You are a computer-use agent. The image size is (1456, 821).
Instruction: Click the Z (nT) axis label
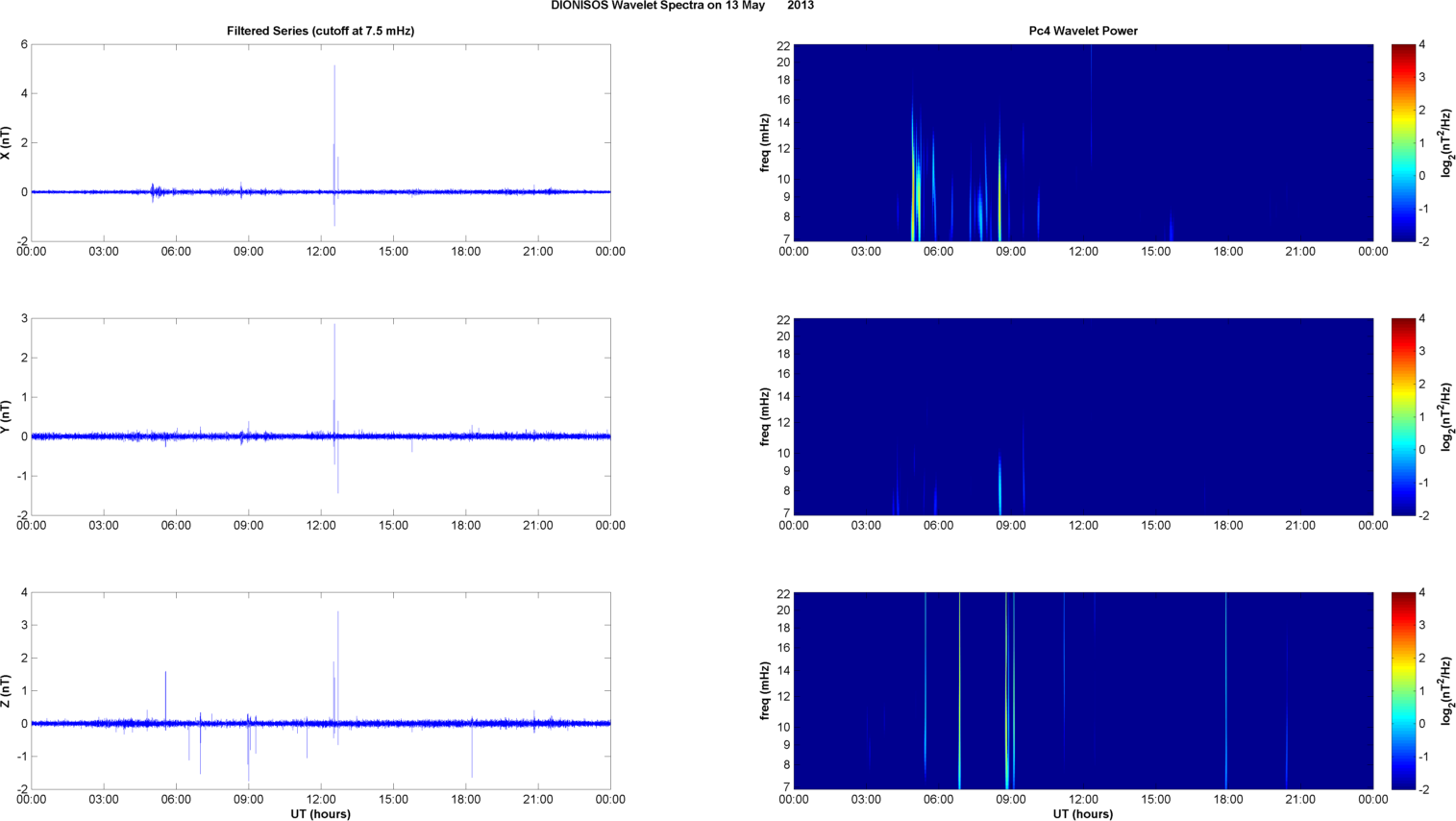coord(6,691)
